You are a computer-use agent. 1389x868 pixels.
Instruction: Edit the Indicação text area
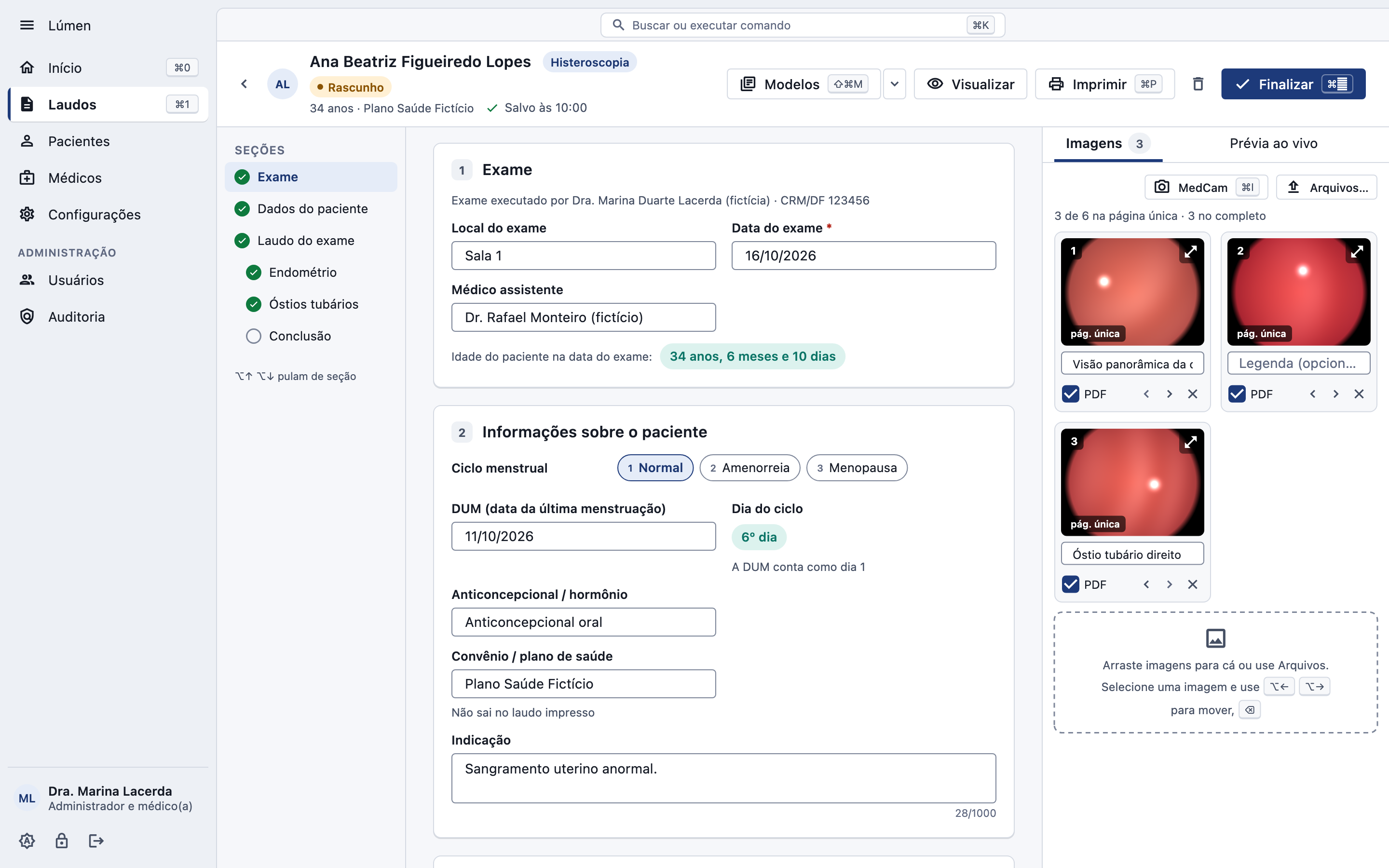[x=723, y=778]
